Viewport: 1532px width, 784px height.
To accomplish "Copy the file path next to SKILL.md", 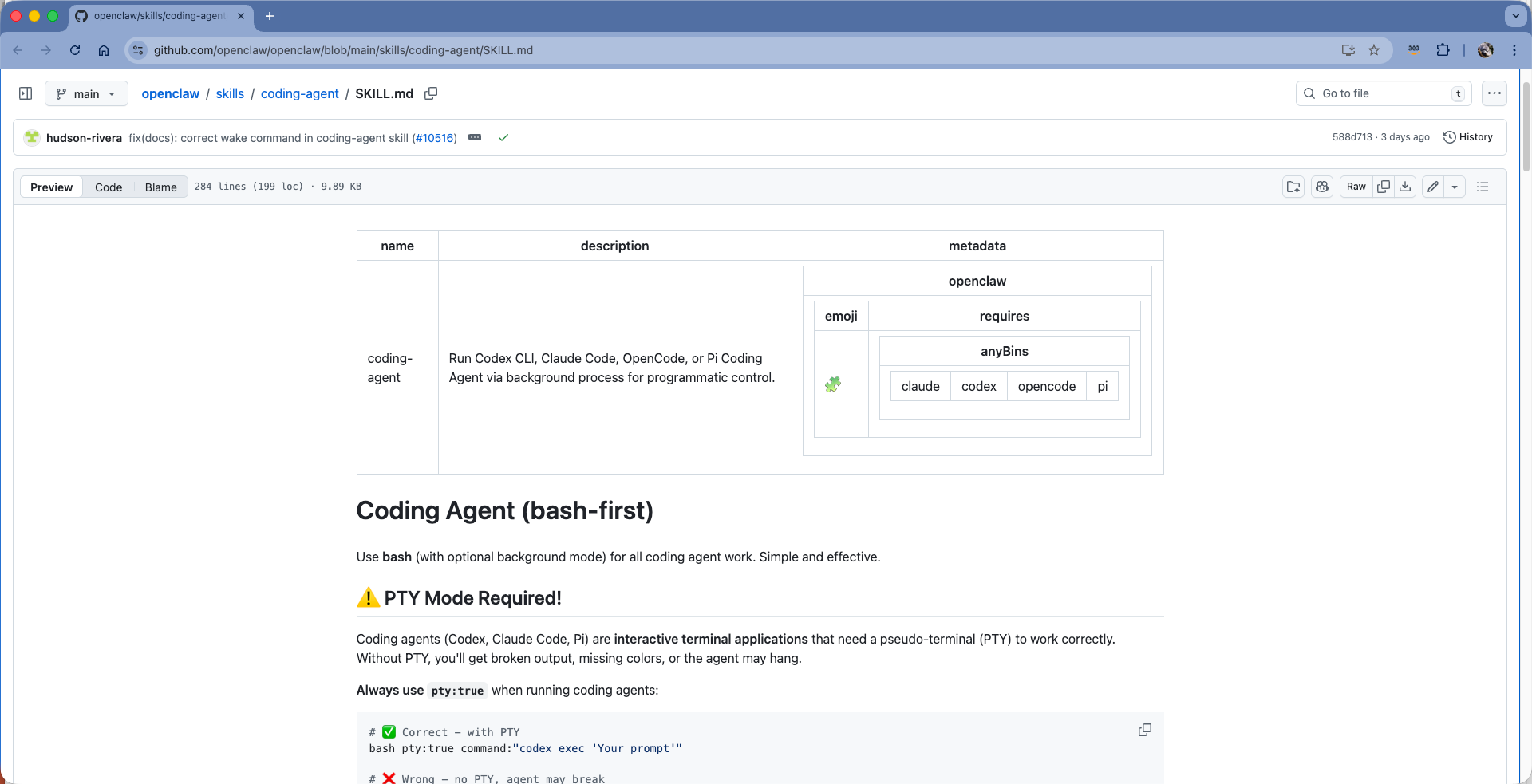I will point(431,93).
